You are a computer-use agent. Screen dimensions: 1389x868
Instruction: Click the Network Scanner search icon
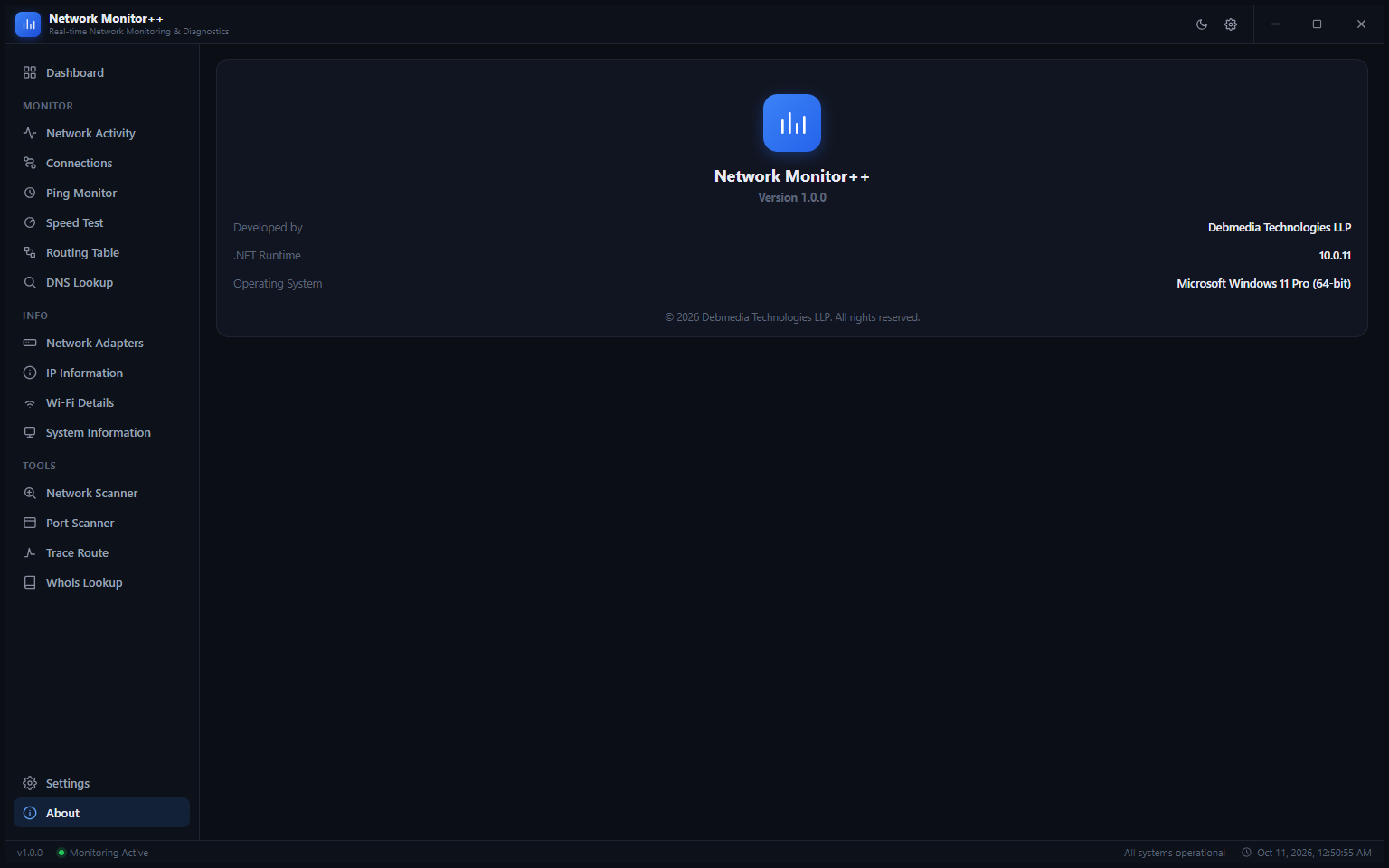click(30, 493)
